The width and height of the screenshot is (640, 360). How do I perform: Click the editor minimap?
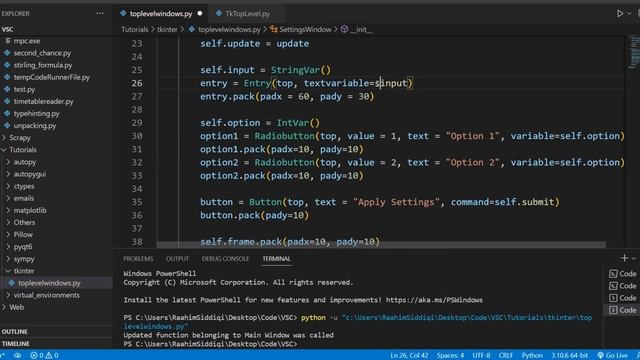click(x=634, y=53)
